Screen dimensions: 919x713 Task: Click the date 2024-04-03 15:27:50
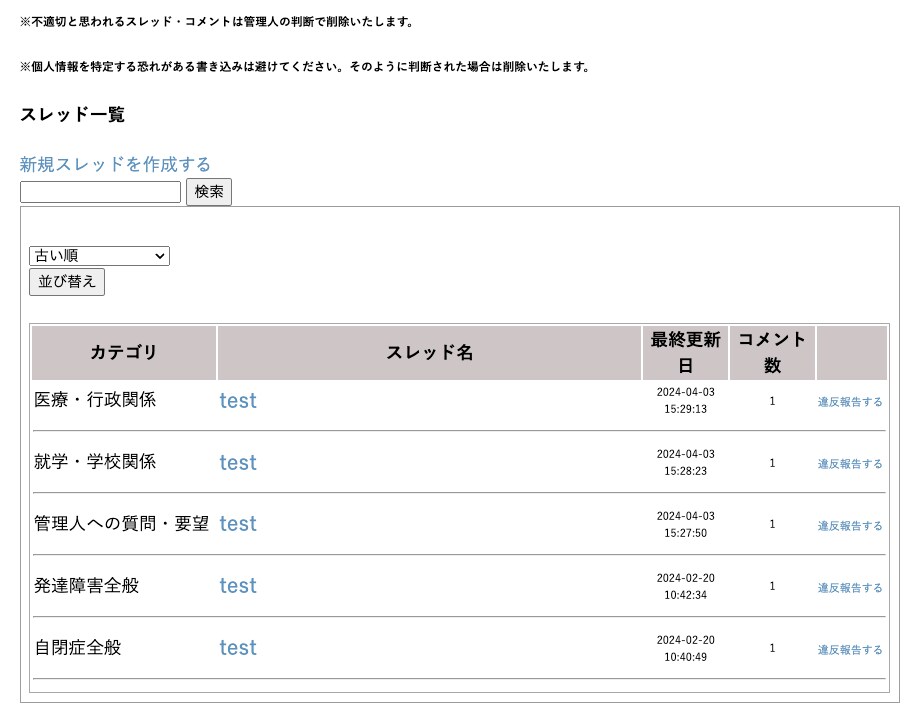(x=685, y=524)
